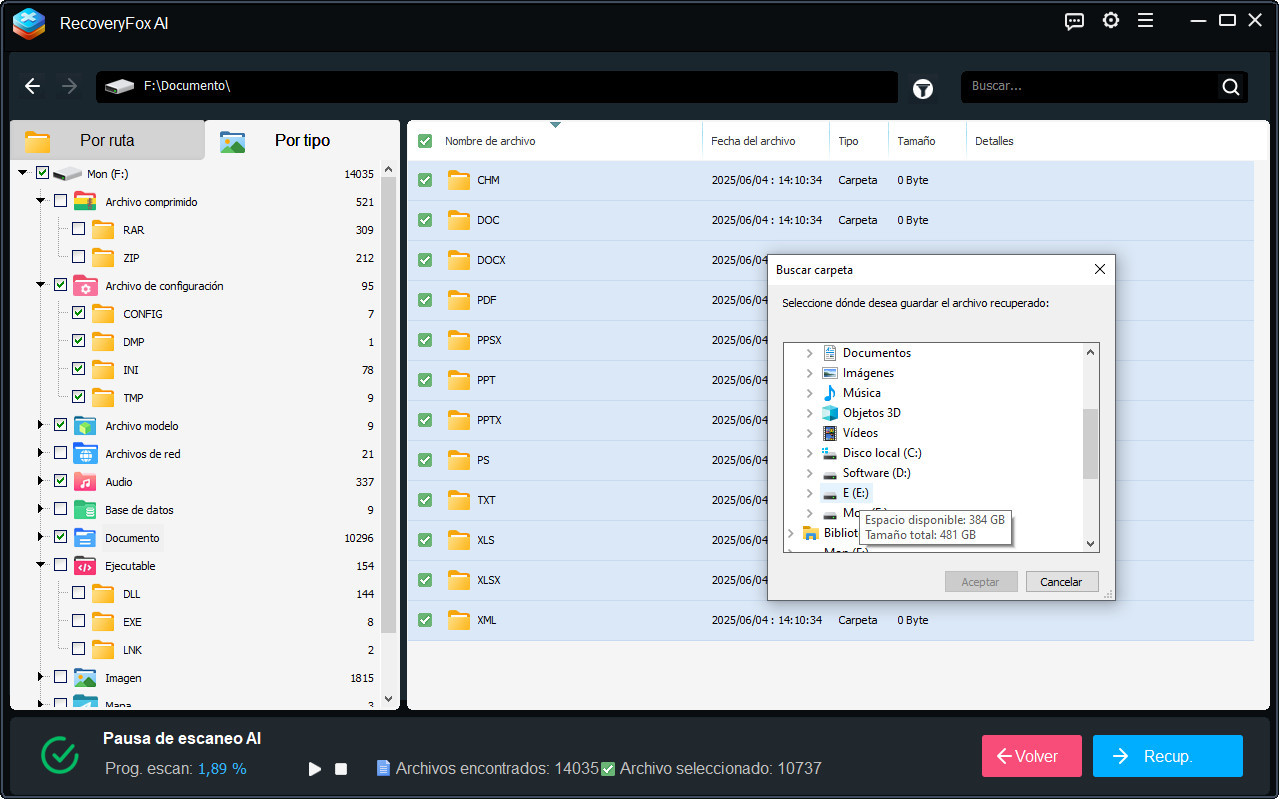Resume scan with the play button
This screenshot has height=799, width=1279.
pos(315,769)
